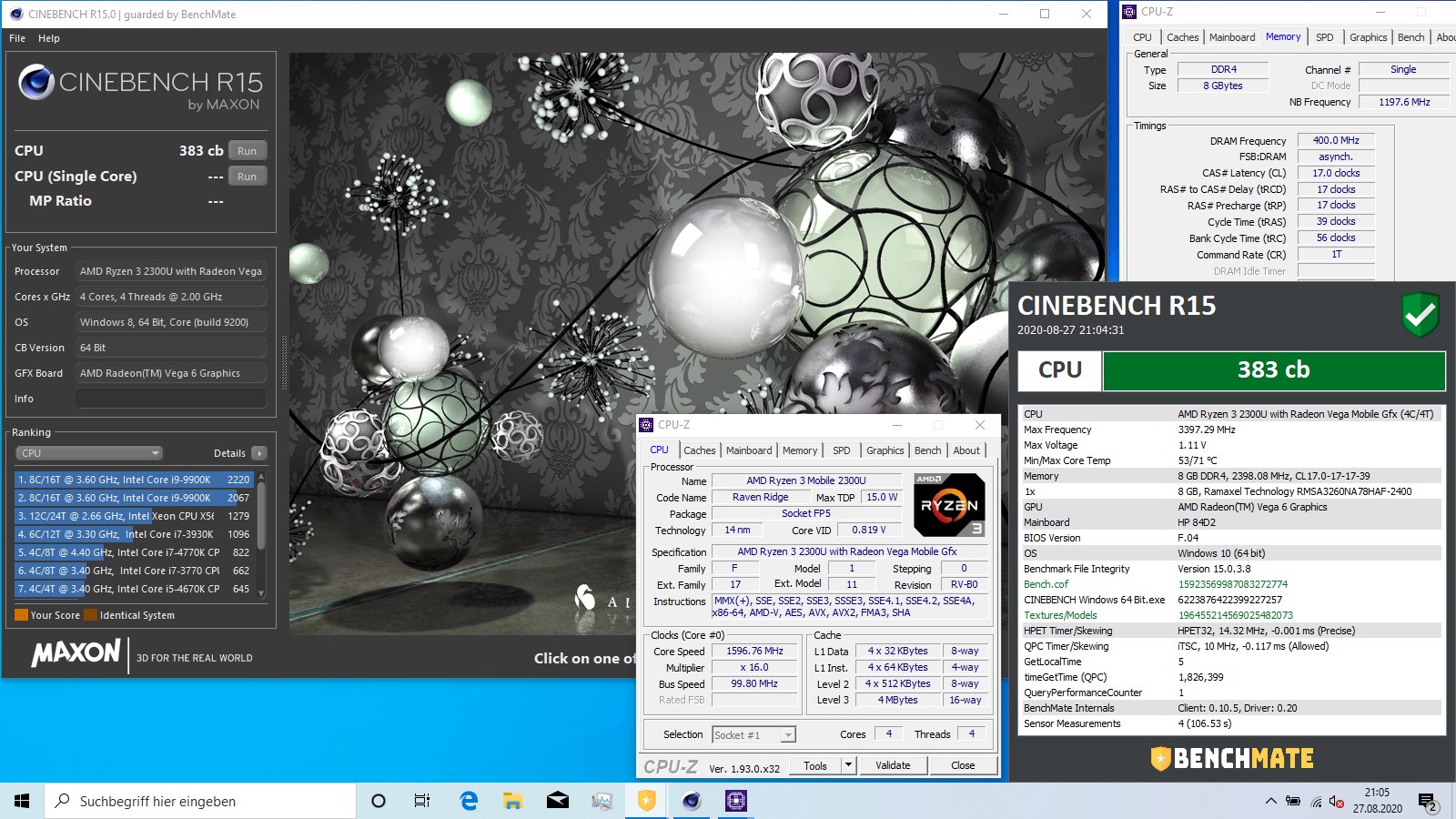Open Cinebench File menu
The height and width of the screenshot is (819, 1456).
17,38
